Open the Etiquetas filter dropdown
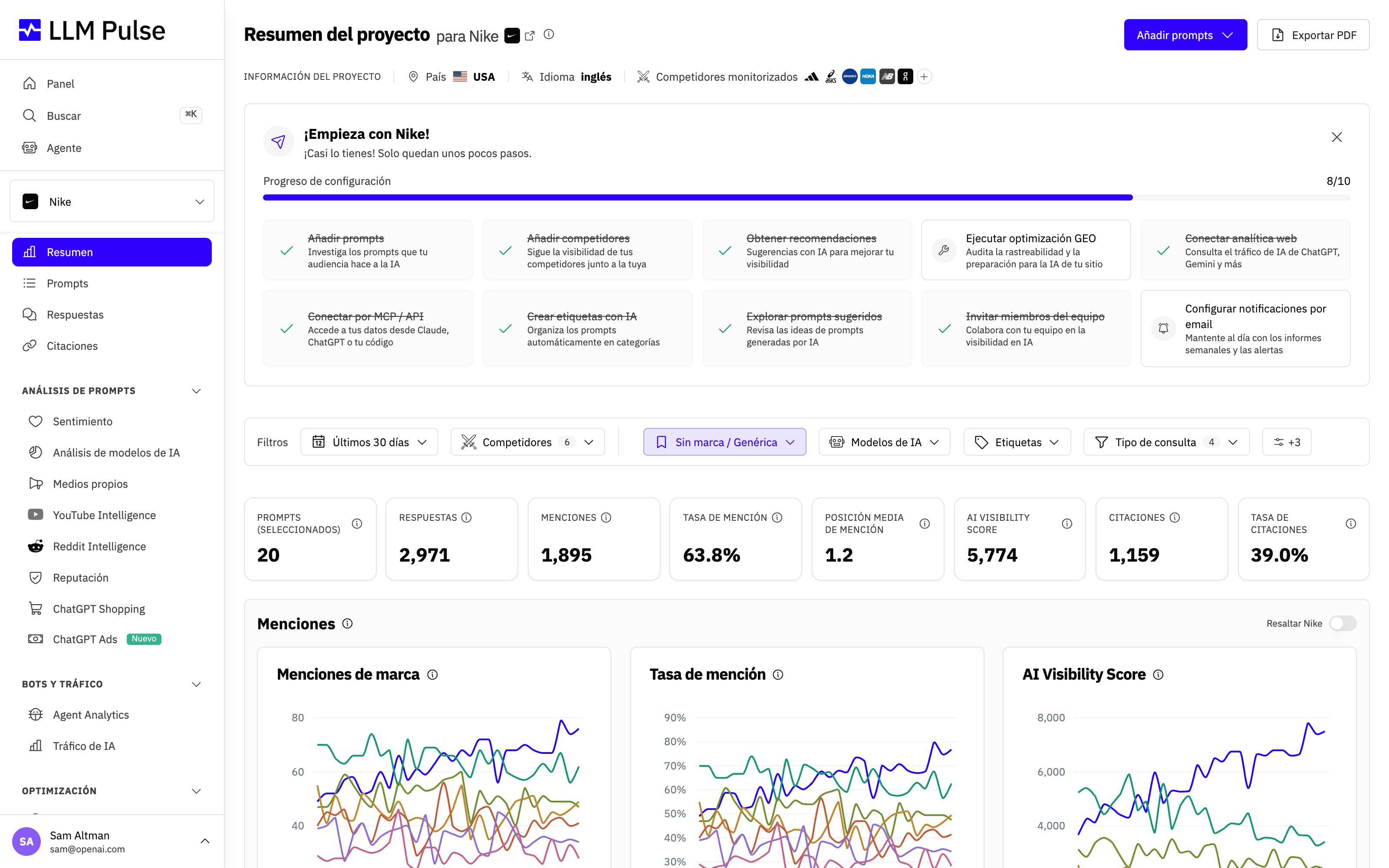 point(1017,442)
